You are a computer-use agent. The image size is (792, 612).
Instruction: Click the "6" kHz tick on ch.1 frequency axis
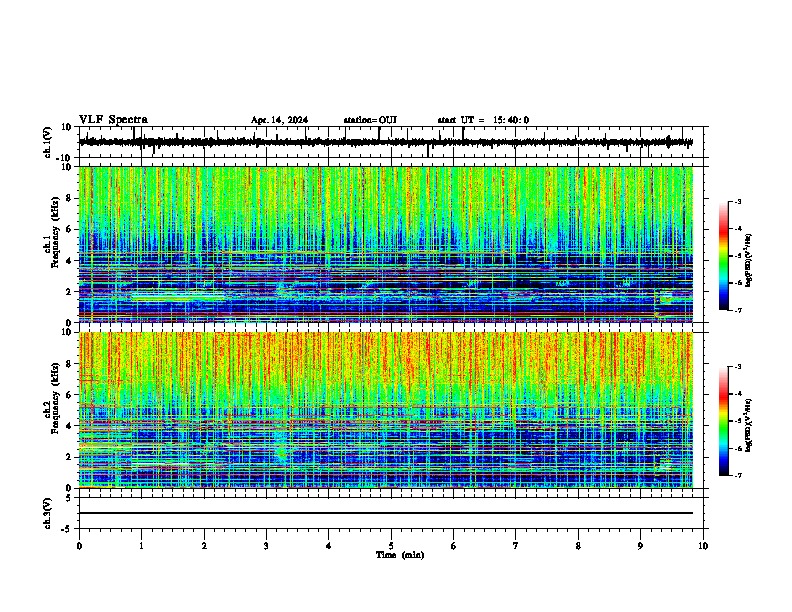click(x=70, y=229)
